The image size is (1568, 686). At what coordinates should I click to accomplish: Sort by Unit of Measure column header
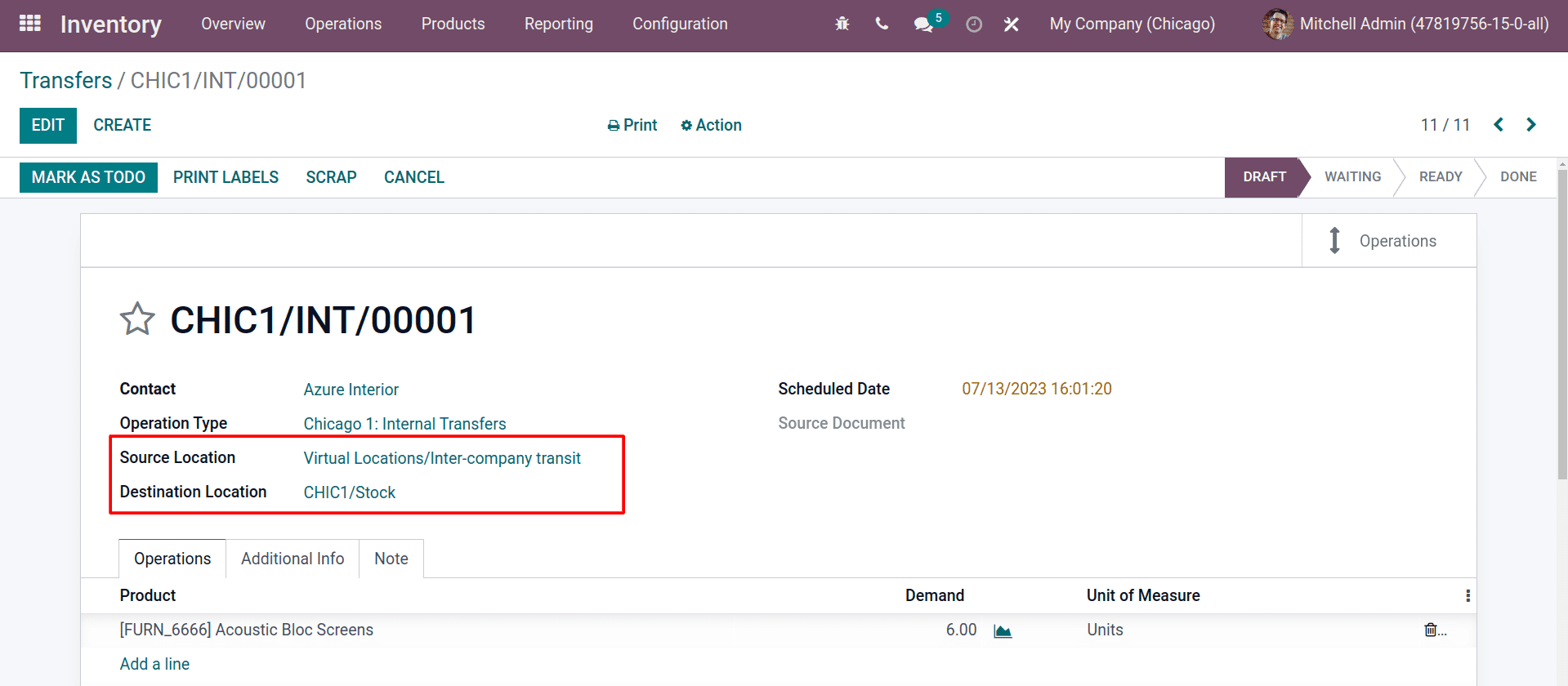coord(1143,595)
